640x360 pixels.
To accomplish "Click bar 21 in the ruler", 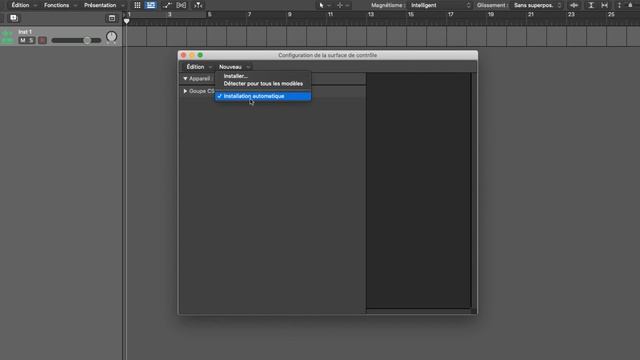I will tap(531, 14).
